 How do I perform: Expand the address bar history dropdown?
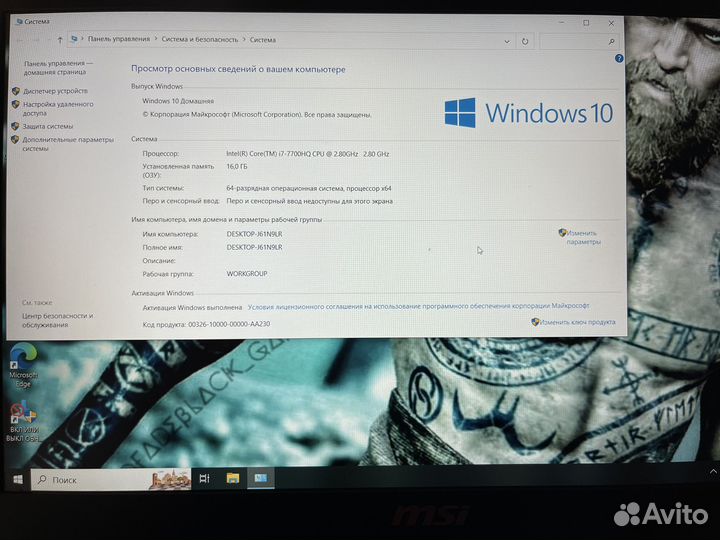click(507, 41)
